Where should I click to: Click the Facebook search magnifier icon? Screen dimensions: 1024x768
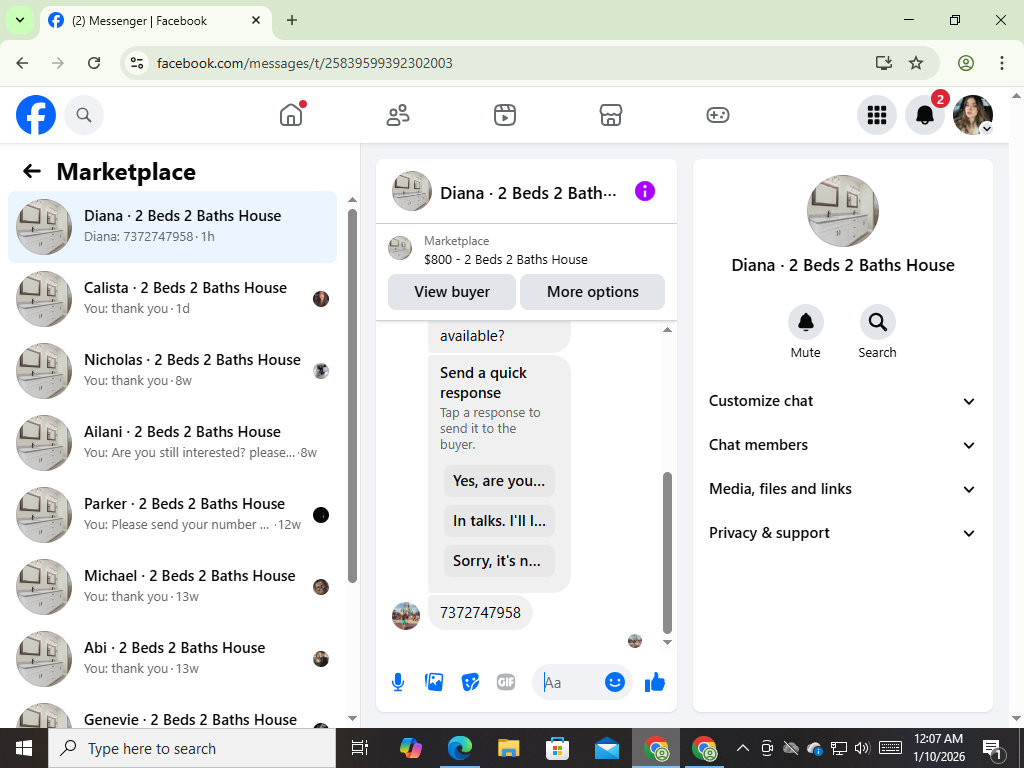84,115
